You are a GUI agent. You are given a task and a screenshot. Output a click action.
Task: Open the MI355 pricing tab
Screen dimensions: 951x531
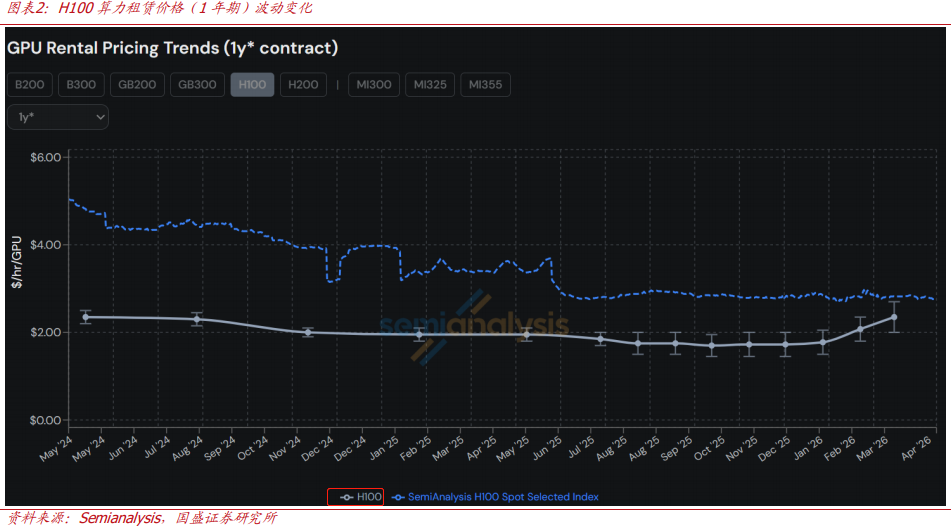pyautogui.click(x=485, y=85)
